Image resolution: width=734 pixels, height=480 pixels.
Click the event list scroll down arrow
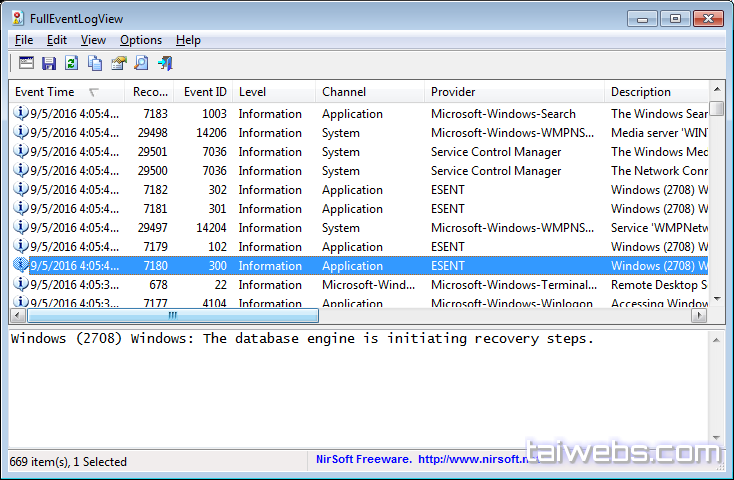coord(717,299)
